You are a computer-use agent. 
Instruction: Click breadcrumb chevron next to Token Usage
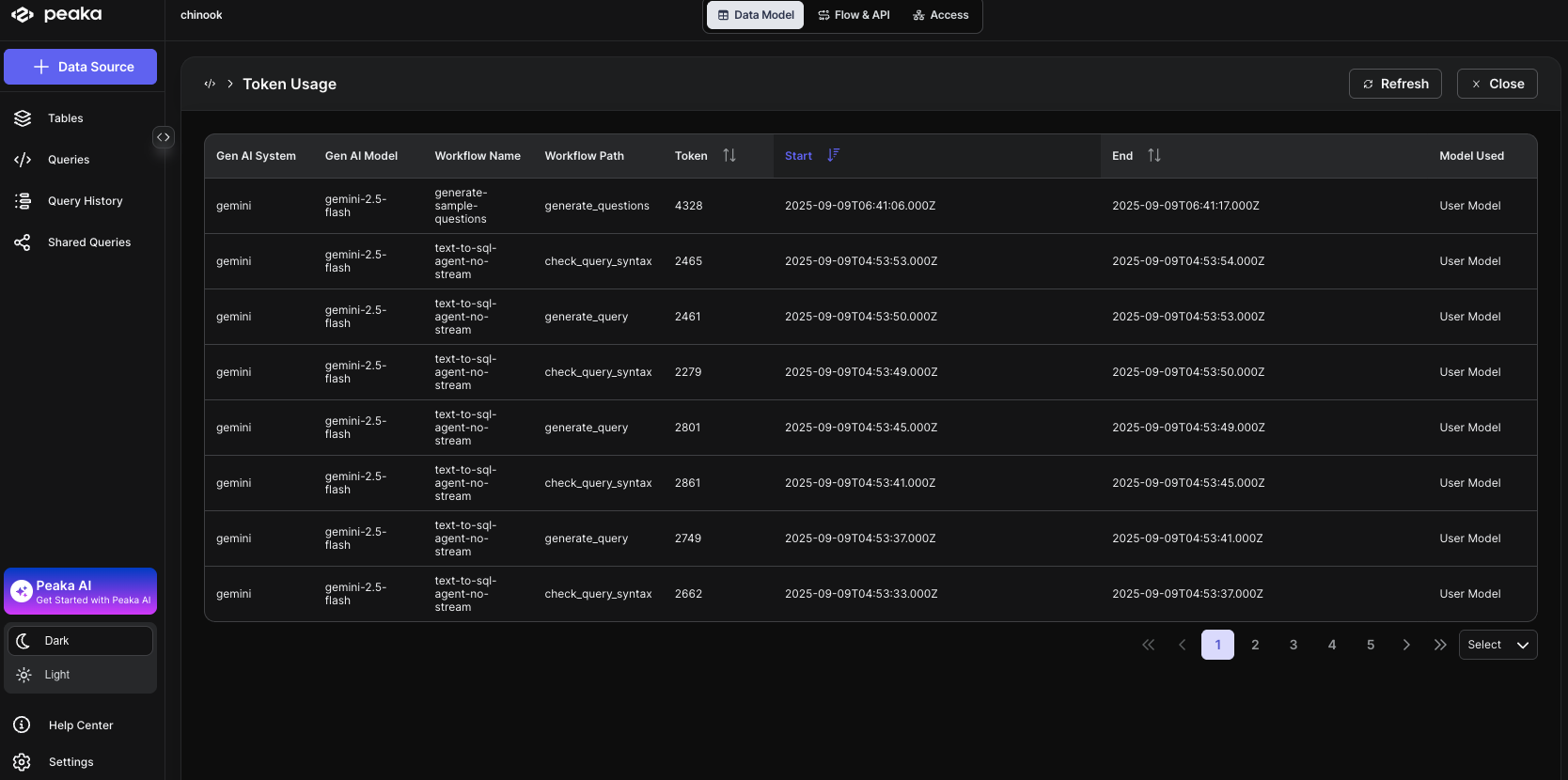(229, 84)
